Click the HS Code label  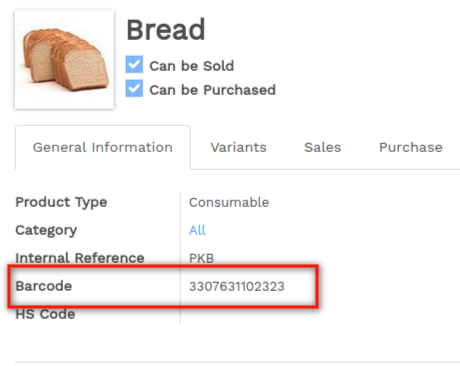45,314
